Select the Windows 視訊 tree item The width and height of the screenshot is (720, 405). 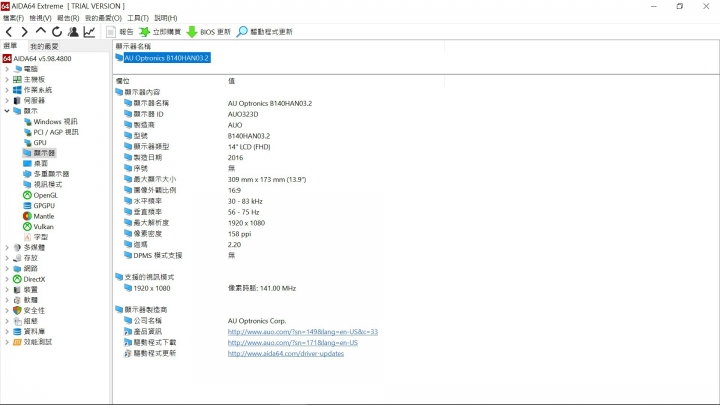[x=51, y=122]
